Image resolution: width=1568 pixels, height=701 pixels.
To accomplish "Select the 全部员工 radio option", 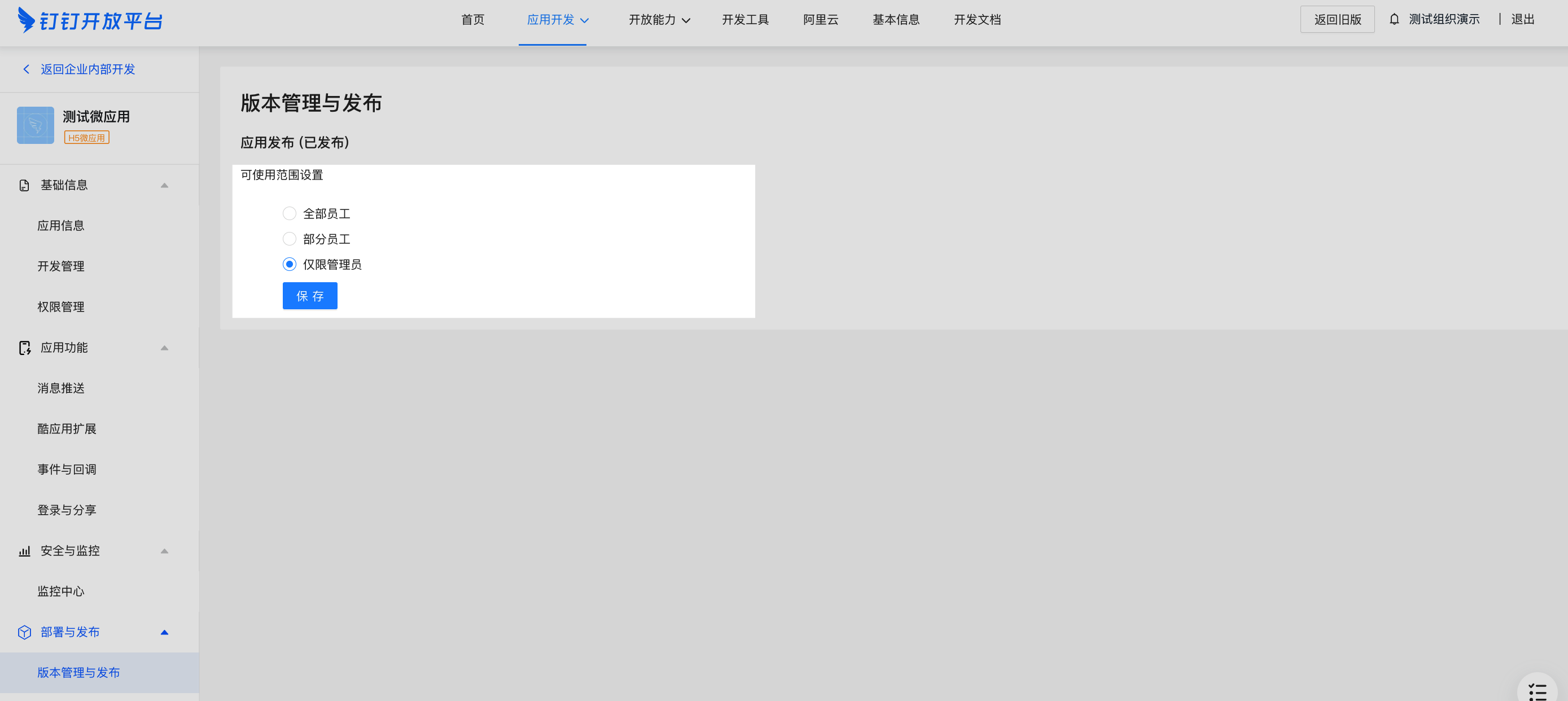I will [x=289, y=213].
